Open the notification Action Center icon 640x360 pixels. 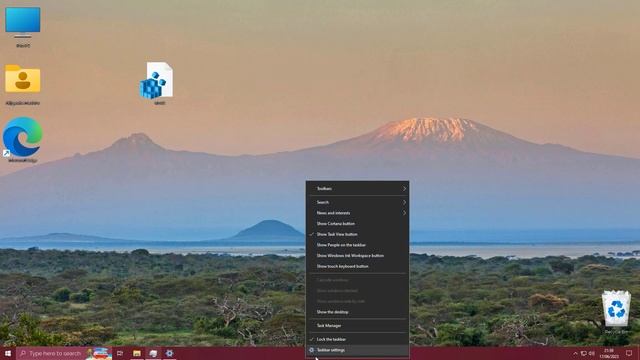[x=629, y=353]
